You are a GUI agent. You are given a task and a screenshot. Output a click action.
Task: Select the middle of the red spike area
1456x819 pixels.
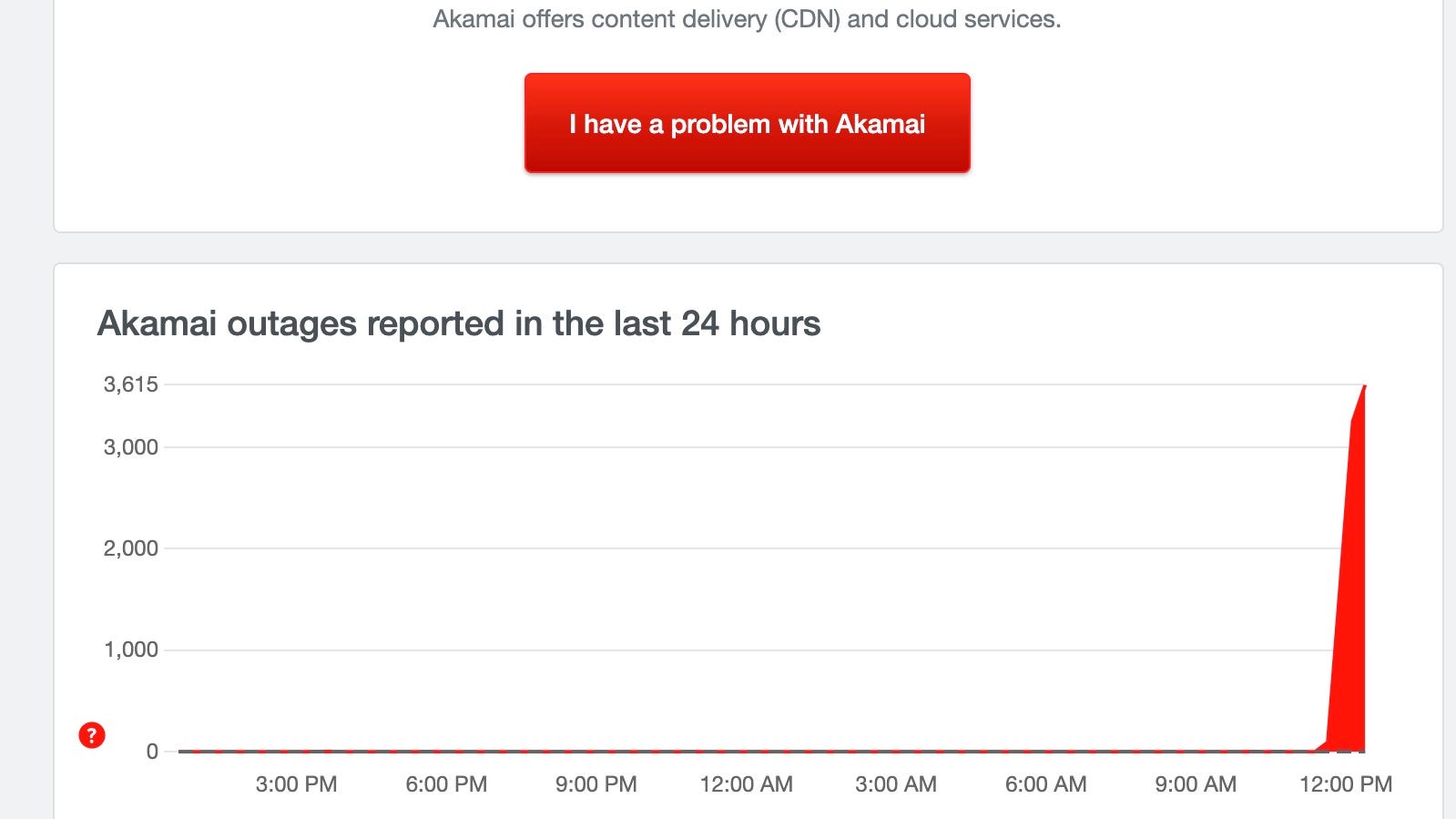(1350, 592)
